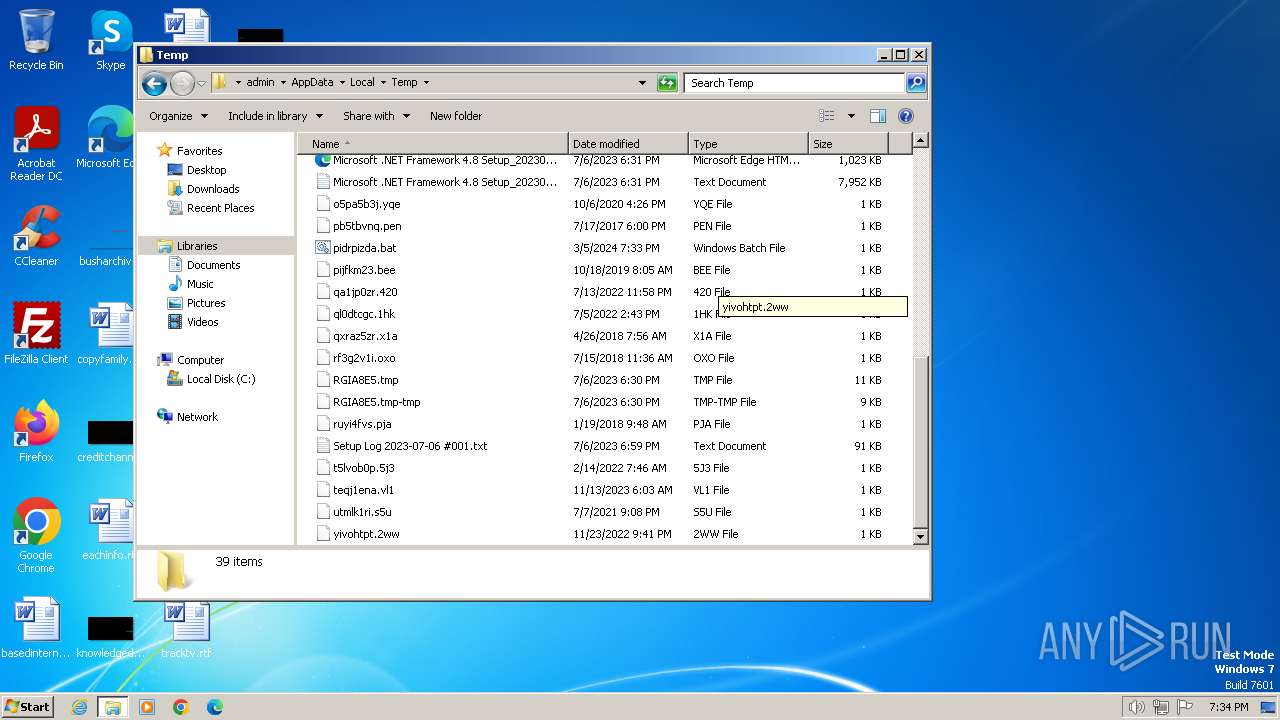This screenshot has width=1280, height=720.
Task: Open the Music library
Action: [200, 284]
